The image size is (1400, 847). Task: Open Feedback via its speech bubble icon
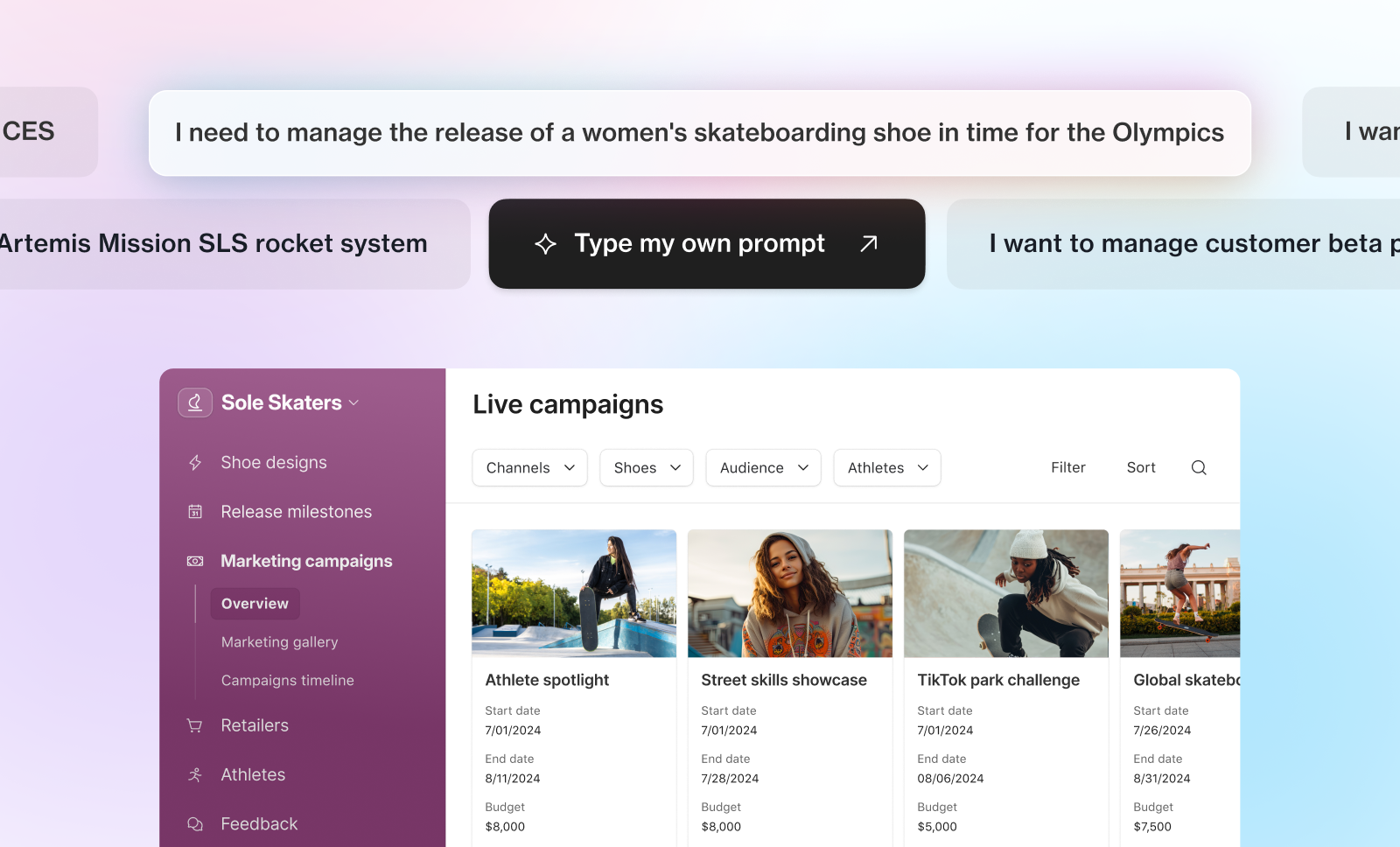[194, 823]
